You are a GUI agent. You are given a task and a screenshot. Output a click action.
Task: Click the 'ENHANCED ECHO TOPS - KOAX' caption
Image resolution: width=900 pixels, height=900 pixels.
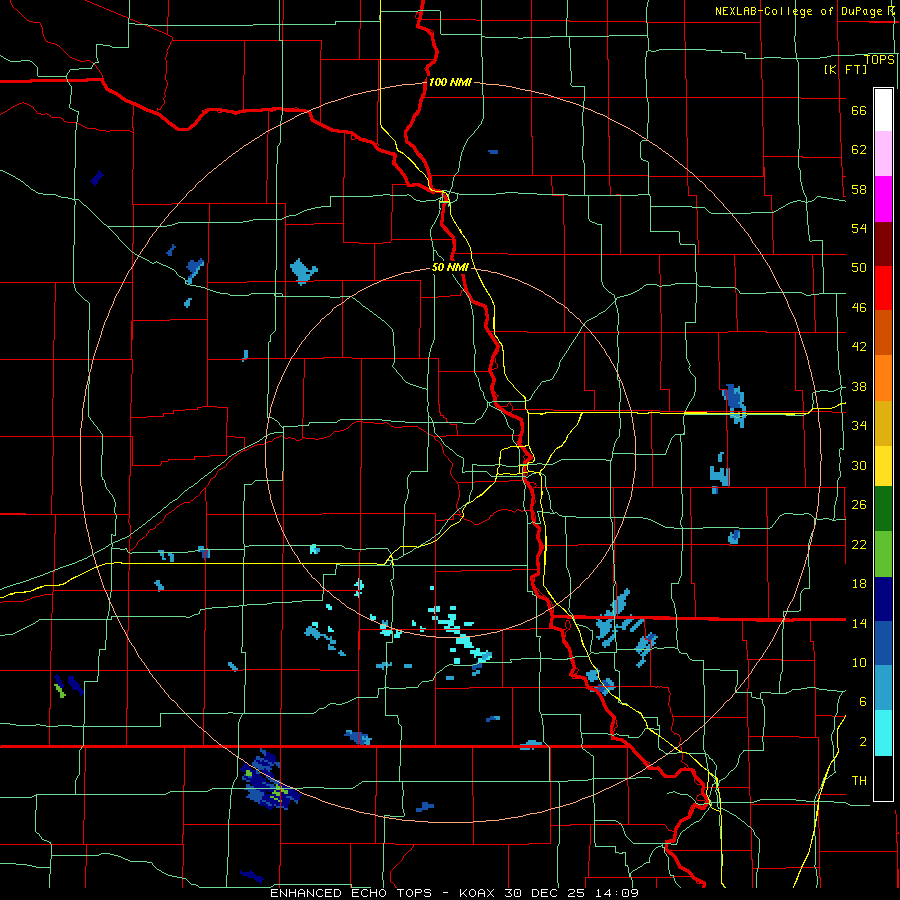click(x=383, y=893)
